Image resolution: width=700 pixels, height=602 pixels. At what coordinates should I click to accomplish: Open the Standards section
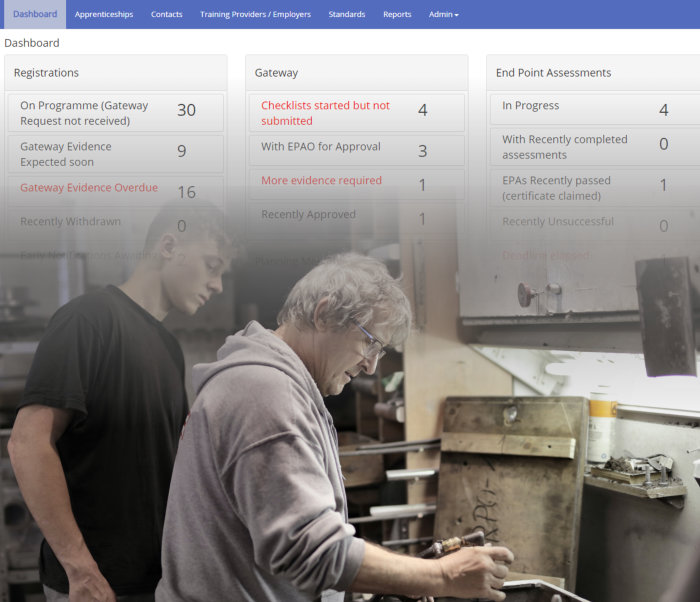pos(347,14)
